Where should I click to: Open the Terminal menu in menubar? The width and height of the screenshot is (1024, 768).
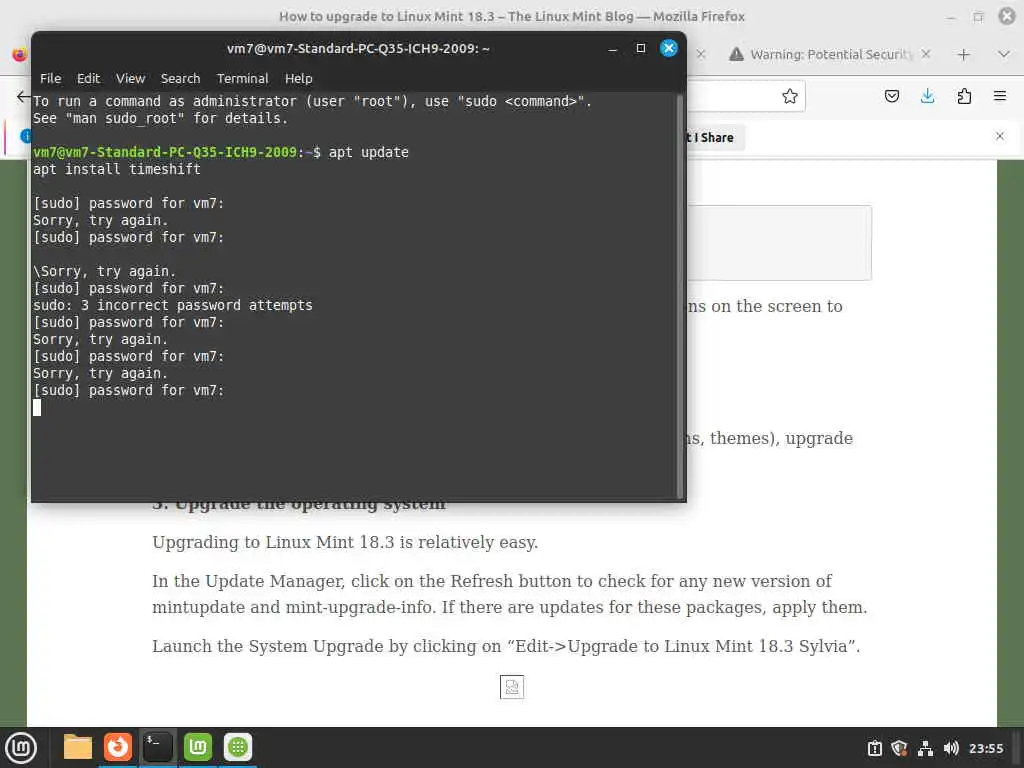point(242,78)
